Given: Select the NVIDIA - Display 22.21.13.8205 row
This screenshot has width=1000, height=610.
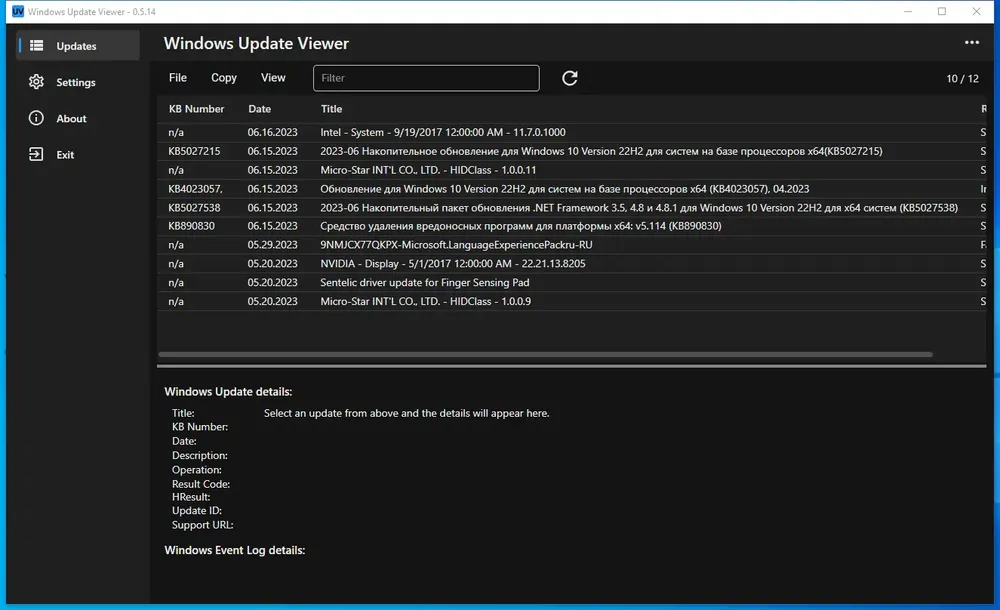Looking at the screenshot, I should (571, 264).
